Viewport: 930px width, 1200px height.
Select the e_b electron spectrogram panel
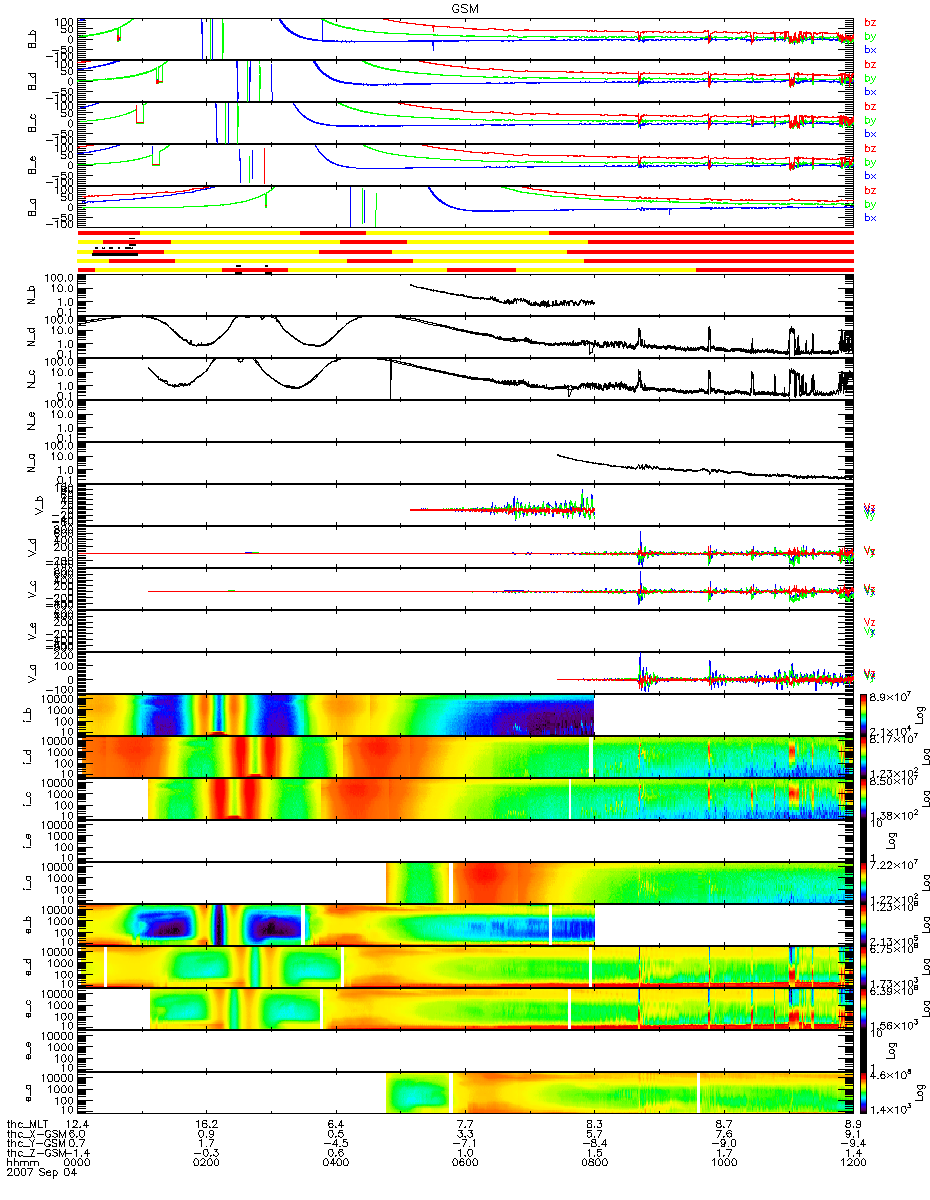tap(468, 924)
